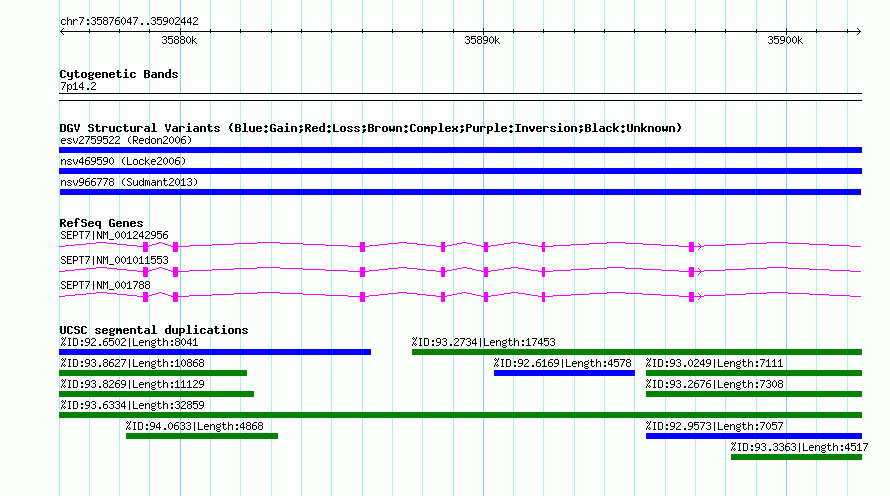Image resolution: width=890 pixels, height=496 pixels.
Task: Click the %ID:93.6334|Length:32859 label
Action: click(132, 405)
